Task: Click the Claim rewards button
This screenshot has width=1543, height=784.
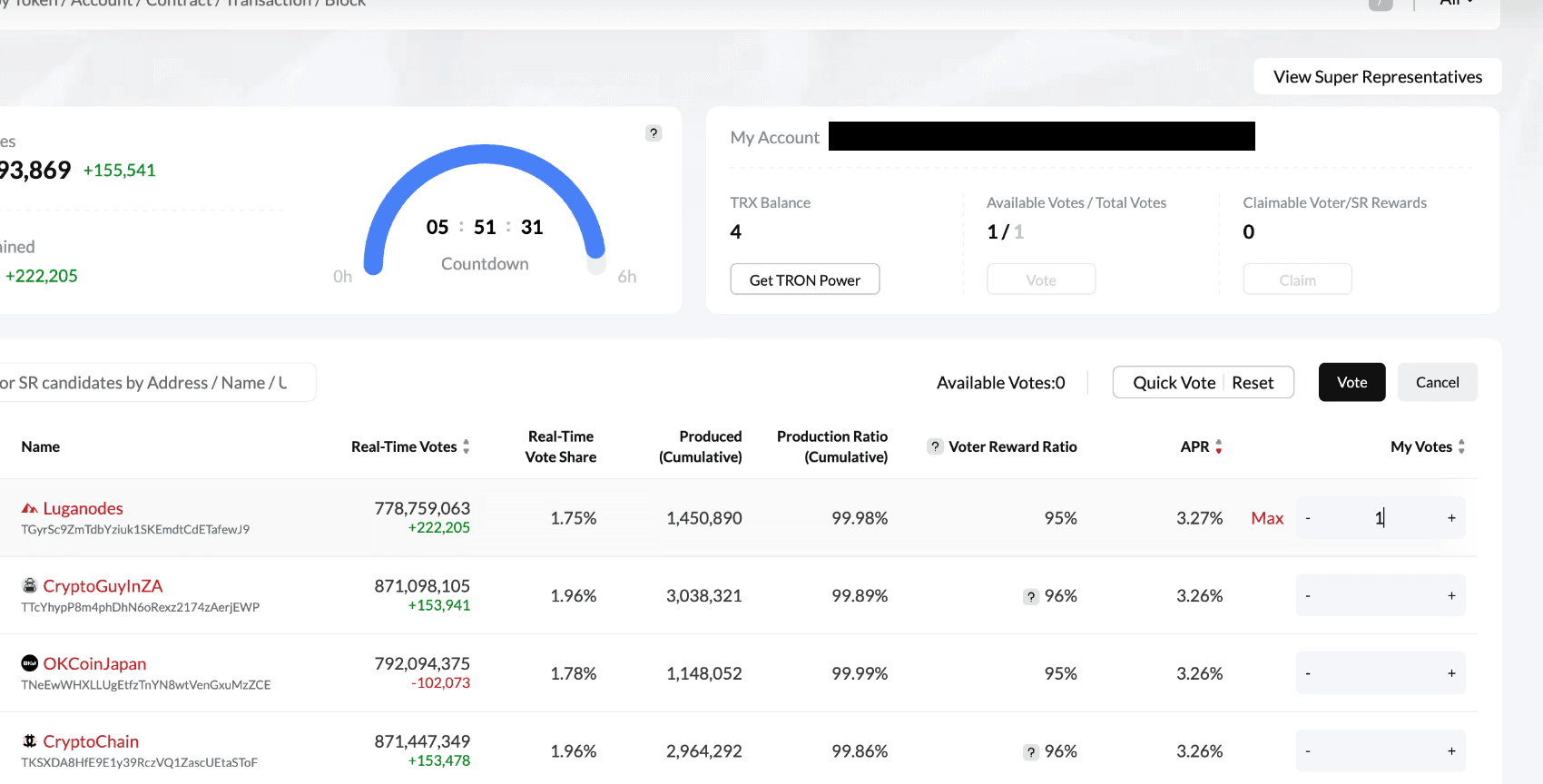Action: [x=1297, y=279]
